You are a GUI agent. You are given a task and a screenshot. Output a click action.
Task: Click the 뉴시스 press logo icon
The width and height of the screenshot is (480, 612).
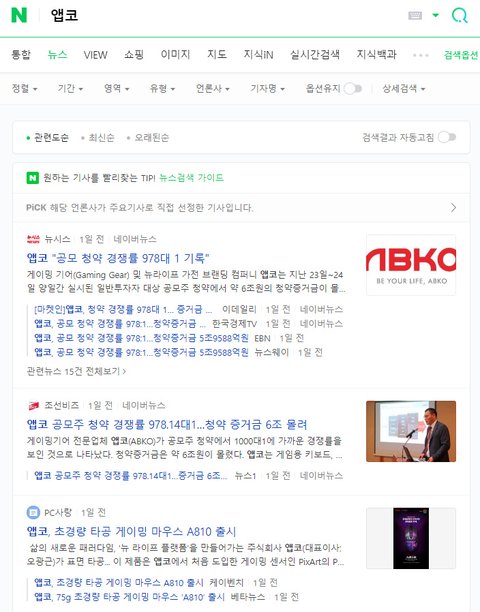point(33,239)
